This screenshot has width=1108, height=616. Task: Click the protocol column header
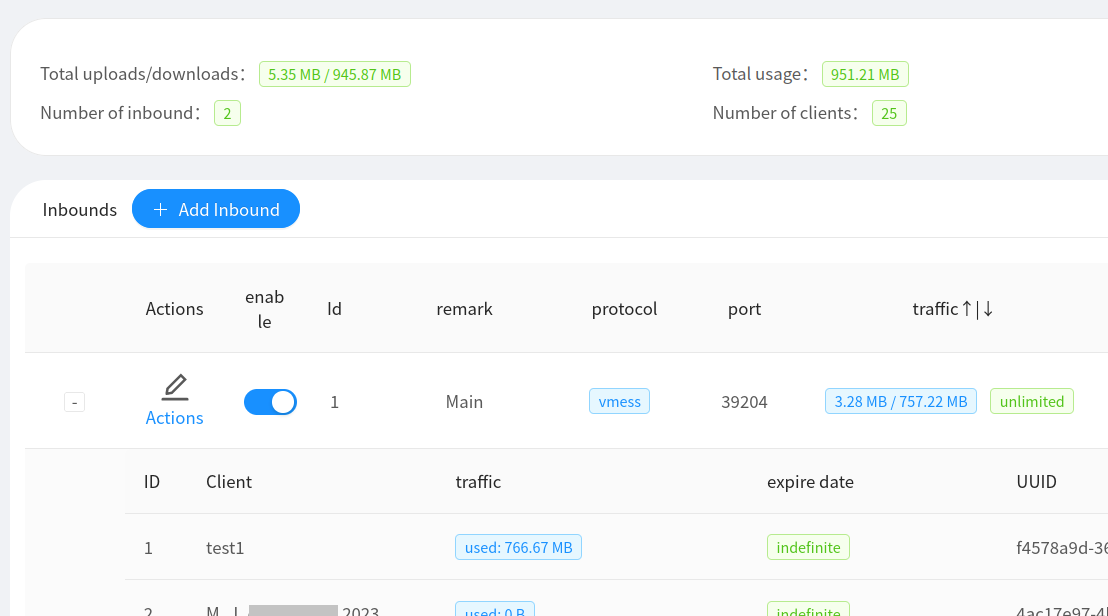(624, 309)
